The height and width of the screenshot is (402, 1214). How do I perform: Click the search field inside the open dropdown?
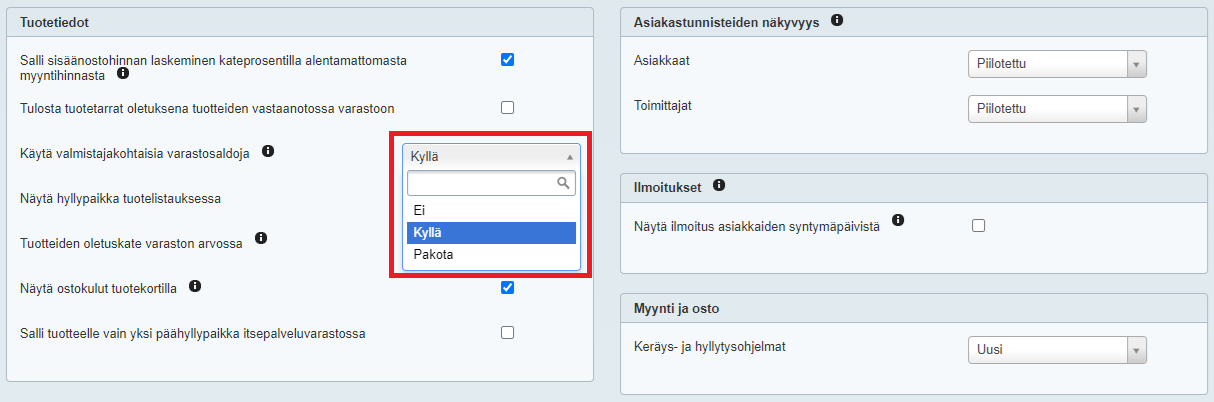click(482, 183)
